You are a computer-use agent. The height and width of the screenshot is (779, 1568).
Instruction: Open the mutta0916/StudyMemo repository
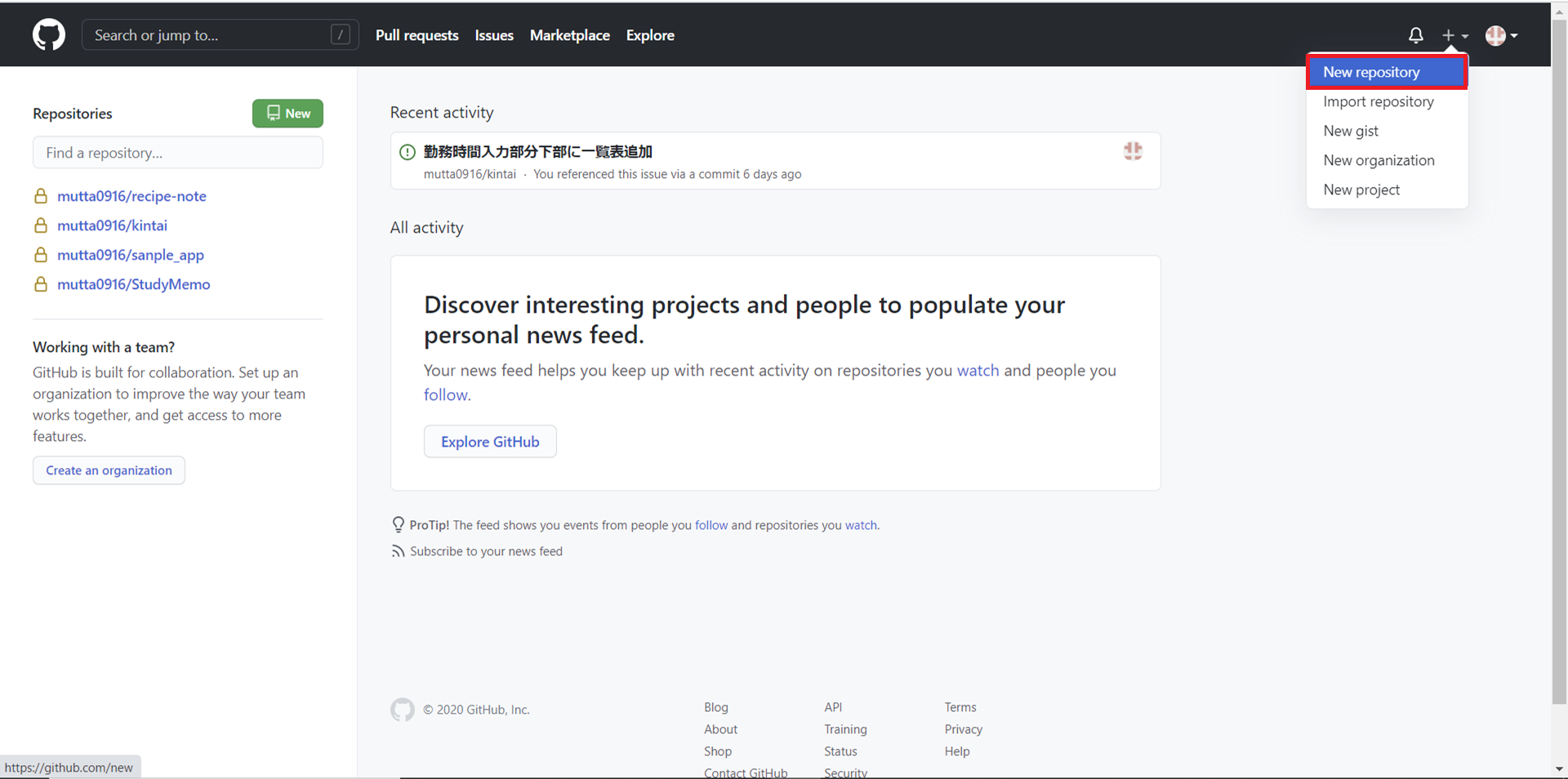(134, 284)
